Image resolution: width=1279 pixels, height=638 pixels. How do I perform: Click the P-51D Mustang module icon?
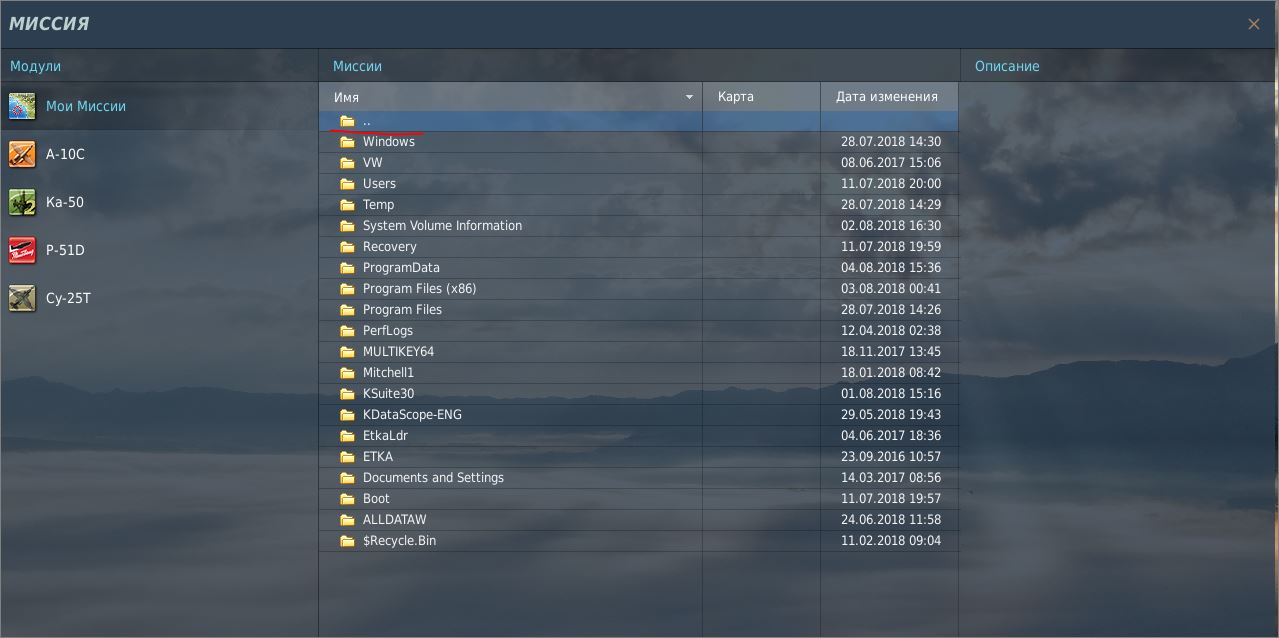pos(22,250)
